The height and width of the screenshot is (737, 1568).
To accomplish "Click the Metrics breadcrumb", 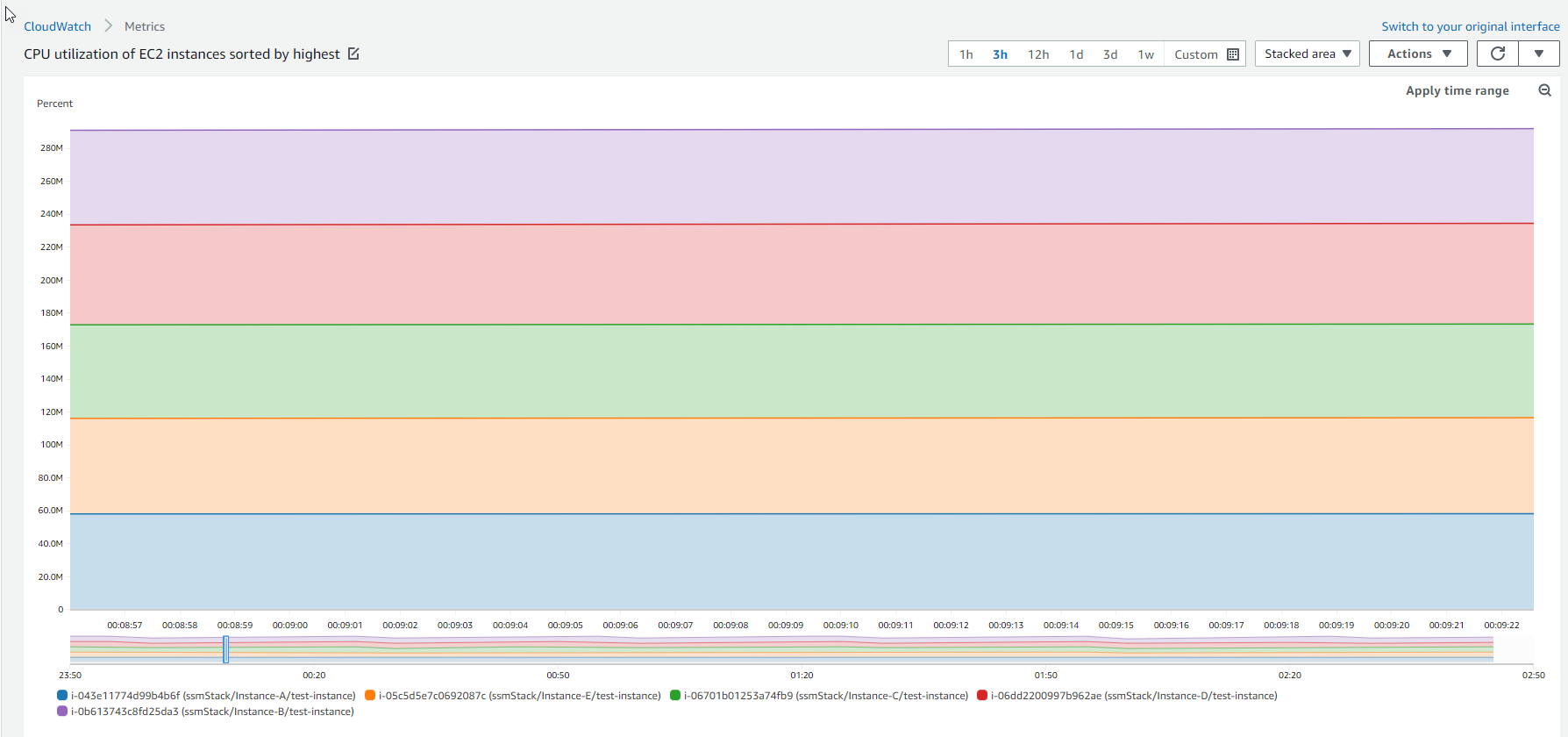I will tap(145, 26).
